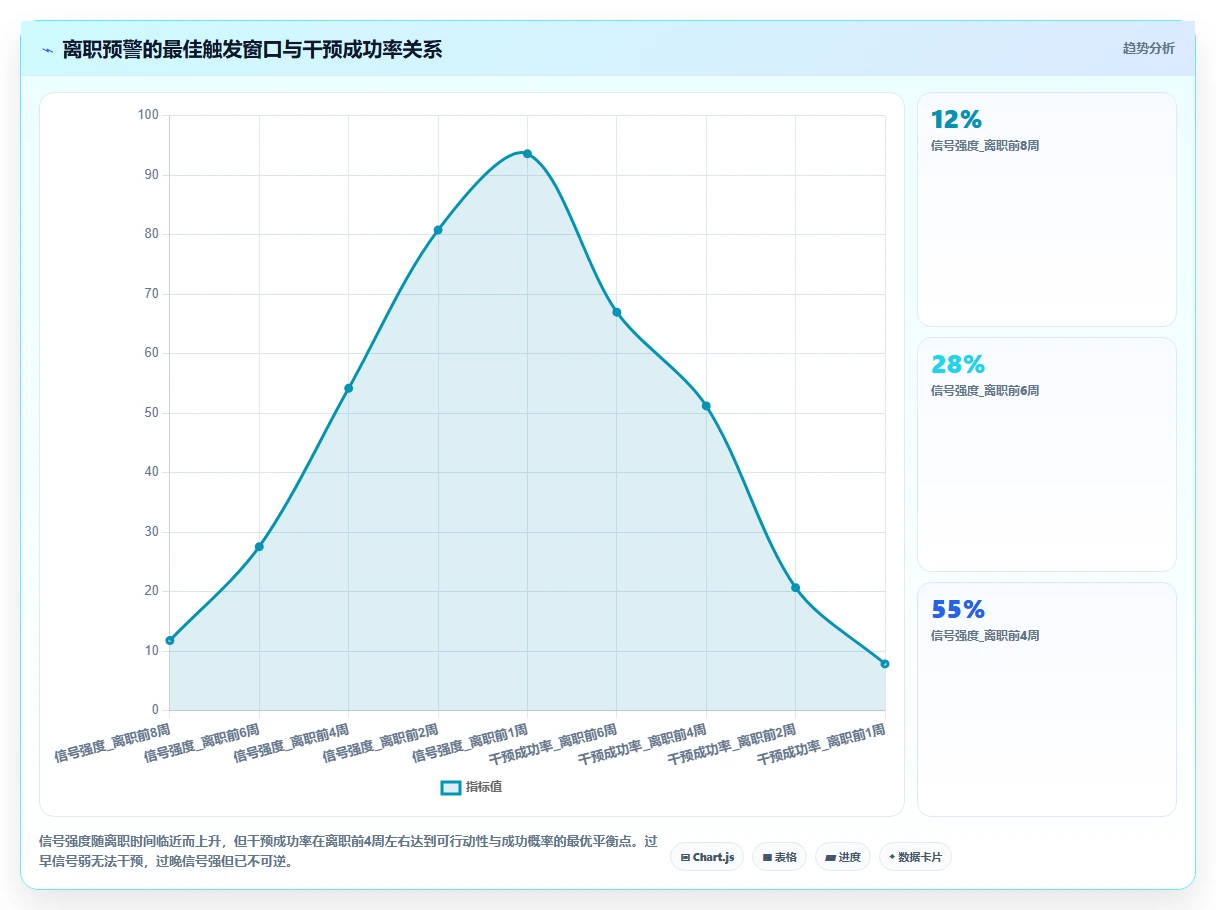This screenshot has width=1216, height=910.
Task: Click the x-axis label 信号强度_离职前1周
Action: pos(470,743)
